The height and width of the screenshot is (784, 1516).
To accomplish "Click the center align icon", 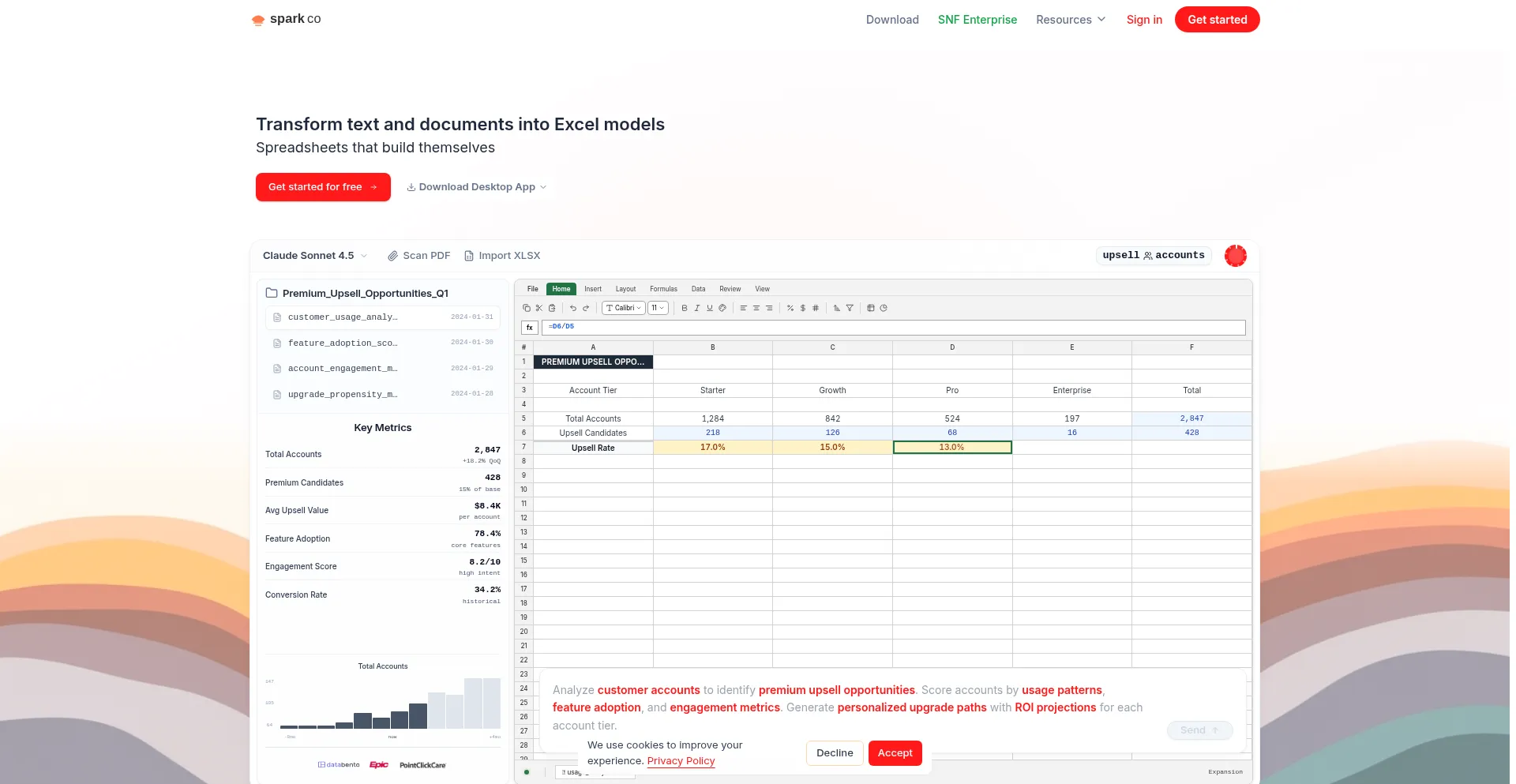I will [756, 308].
